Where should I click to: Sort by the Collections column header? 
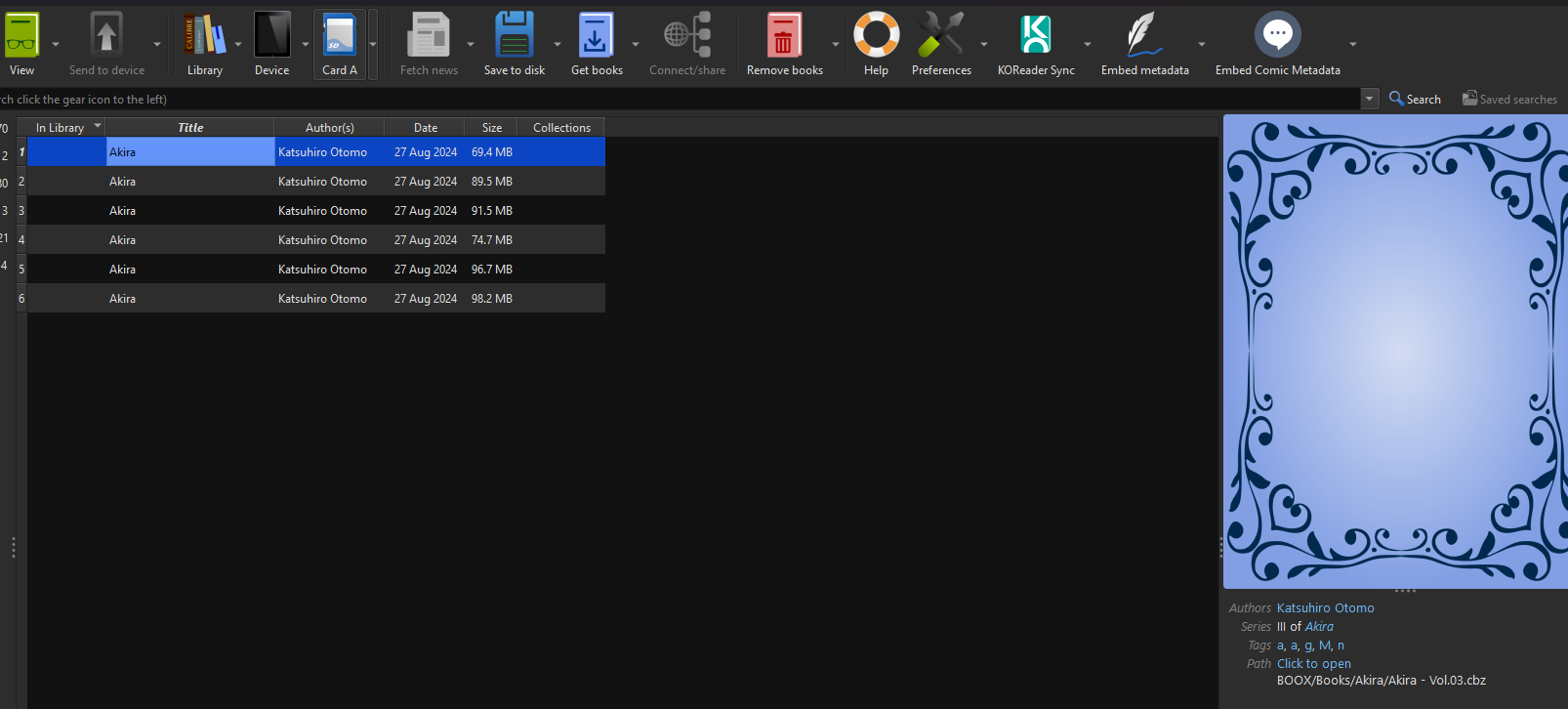(561, 128)
